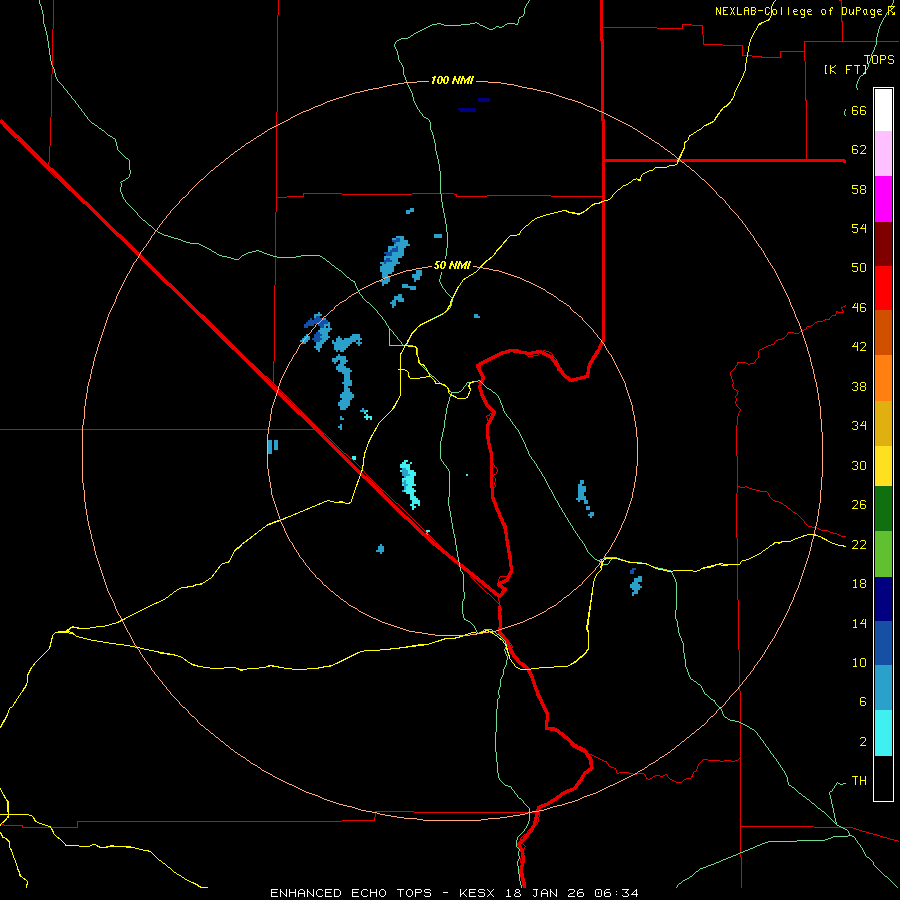Click the '58' legend value

point(859,189)
